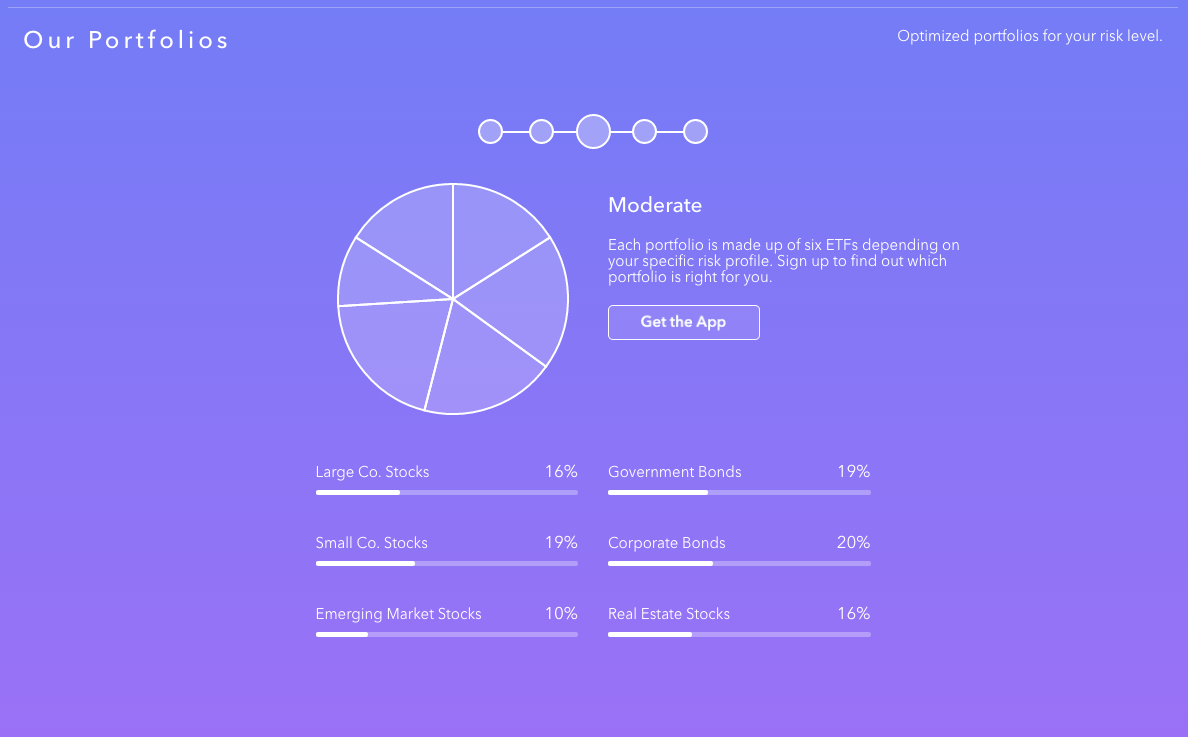Click the Emerging Market Stocks bar

point(447,634)
